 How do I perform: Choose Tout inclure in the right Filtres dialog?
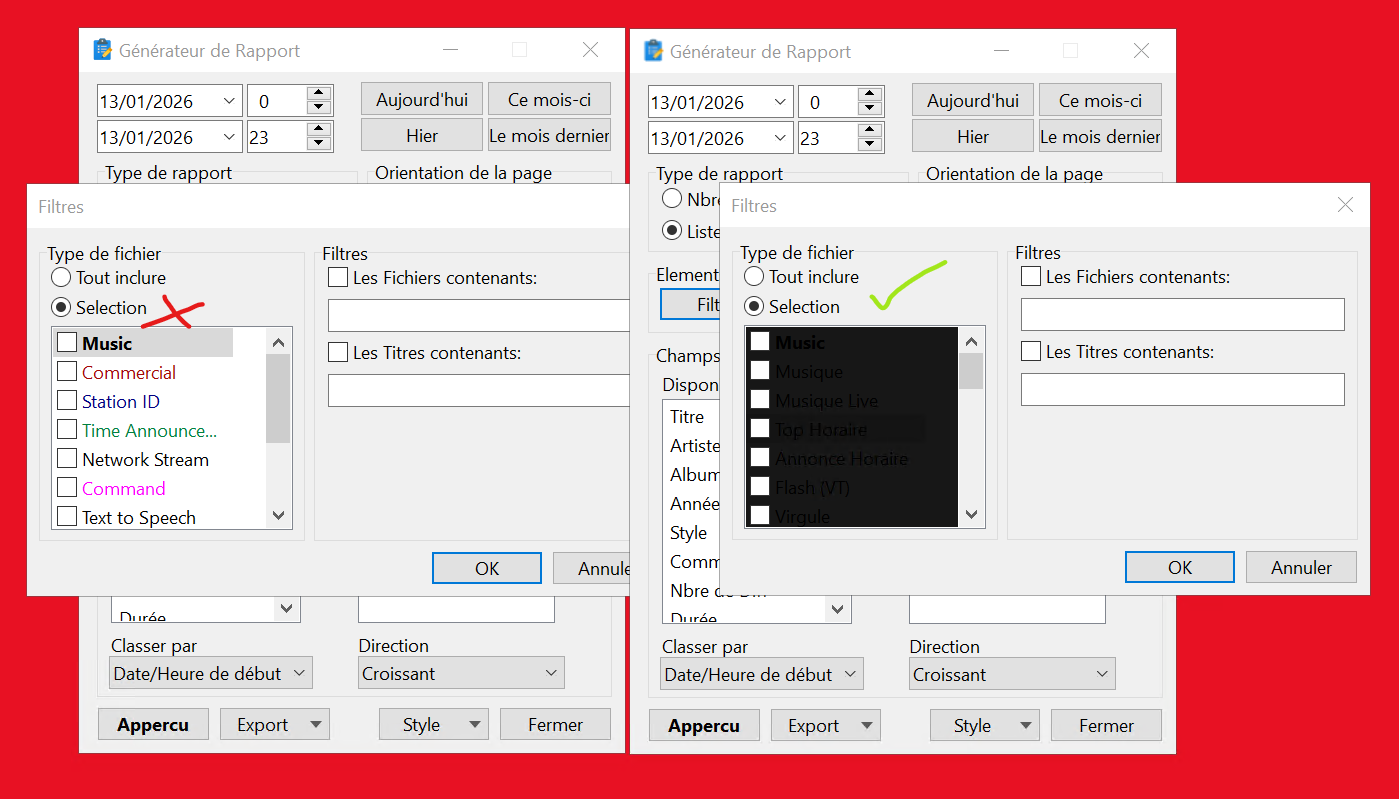(x=754, y=277)
